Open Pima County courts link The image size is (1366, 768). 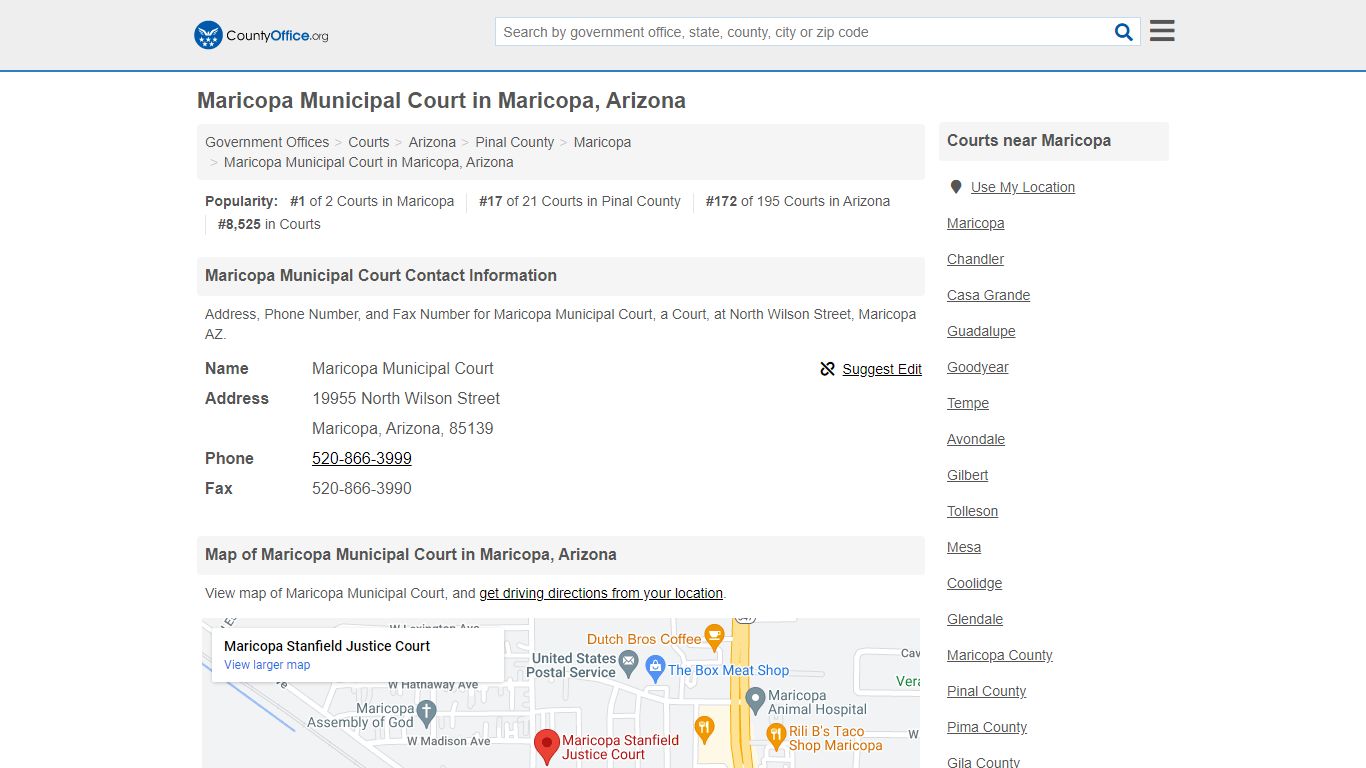pos(987,727)
